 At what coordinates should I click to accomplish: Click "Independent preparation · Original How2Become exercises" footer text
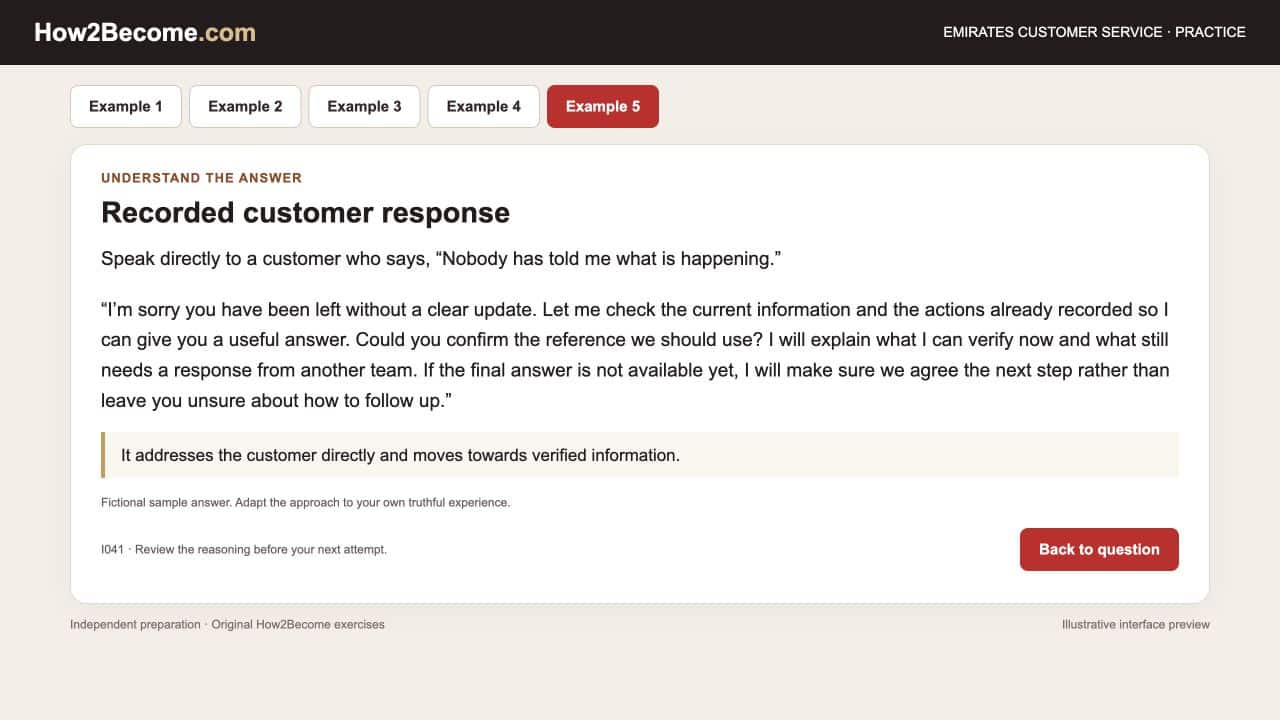pos(227,624)
